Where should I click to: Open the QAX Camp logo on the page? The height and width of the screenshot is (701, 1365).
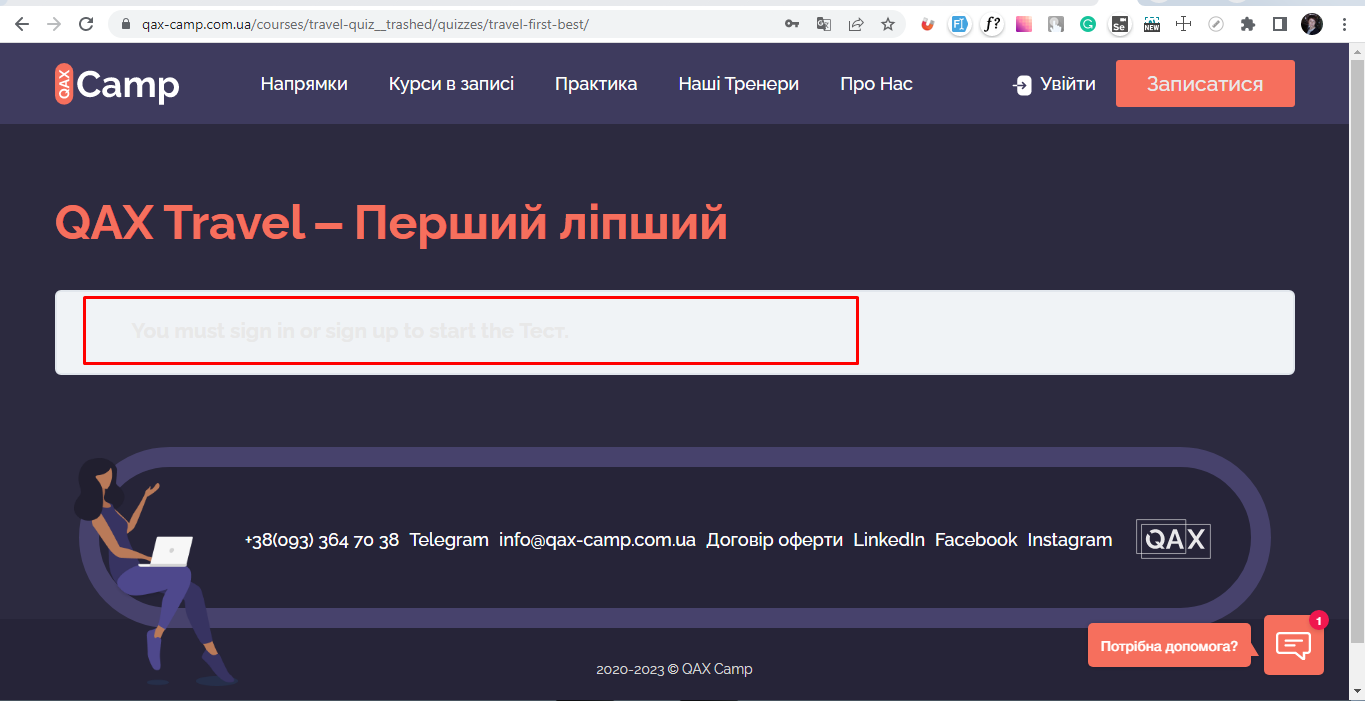[115, 84]
